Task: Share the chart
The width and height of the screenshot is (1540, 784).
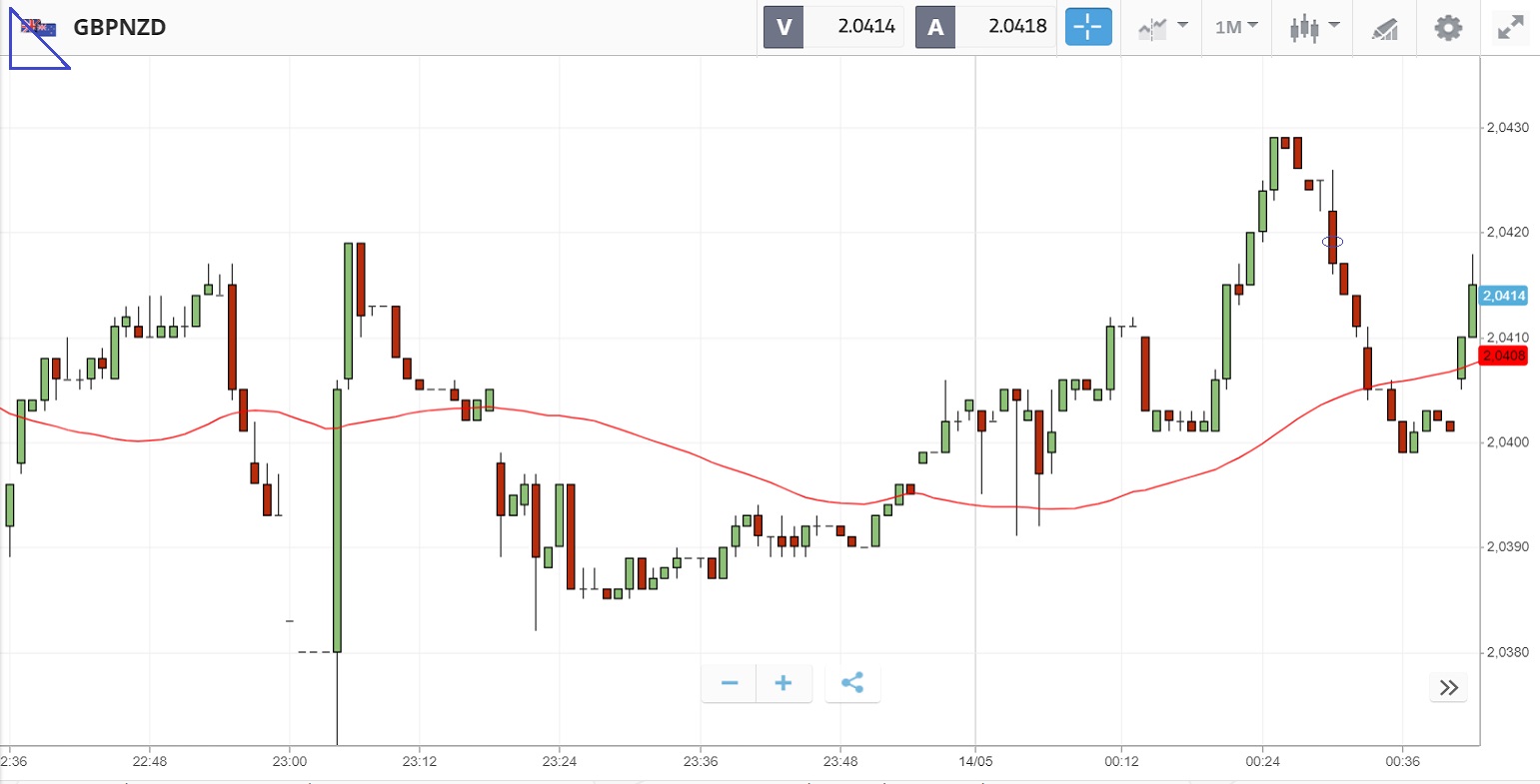Action: point(852,683)
